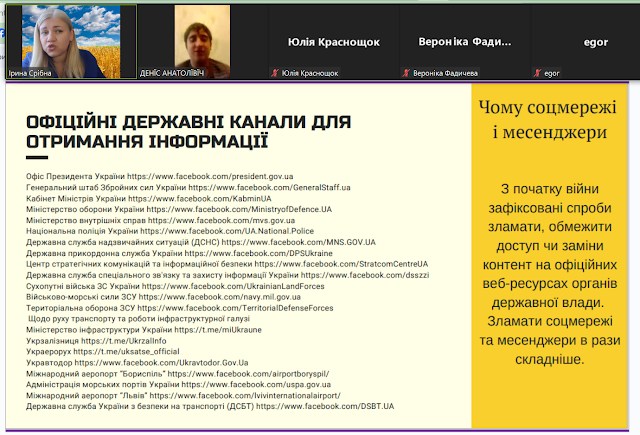
Task: Open StratcomCentreUA facebook link
Action: tap(341, 264)
